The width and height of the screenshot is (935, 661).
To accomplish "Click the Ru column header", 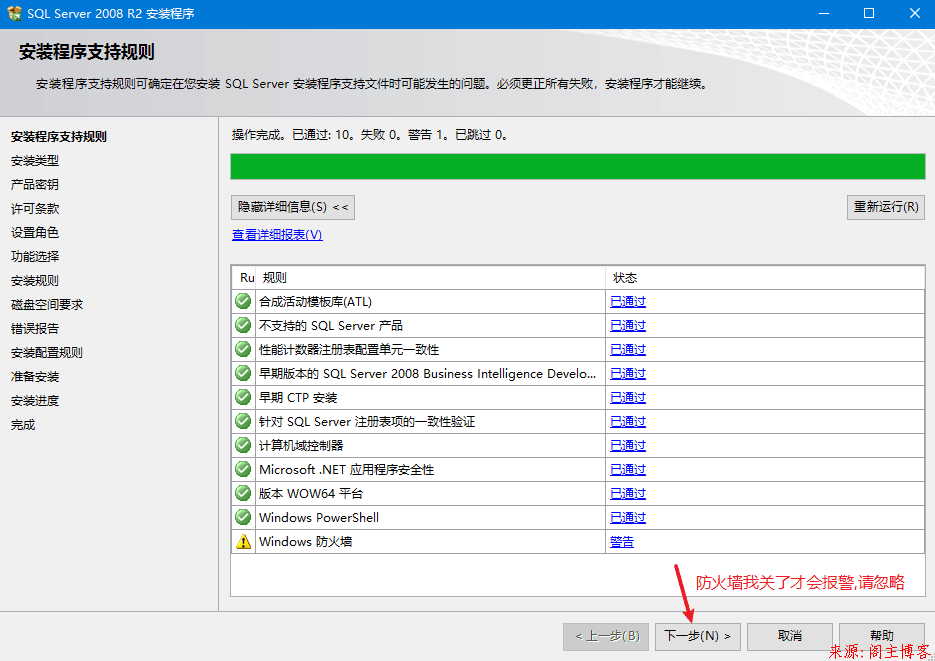I will [x=244, y=278].
